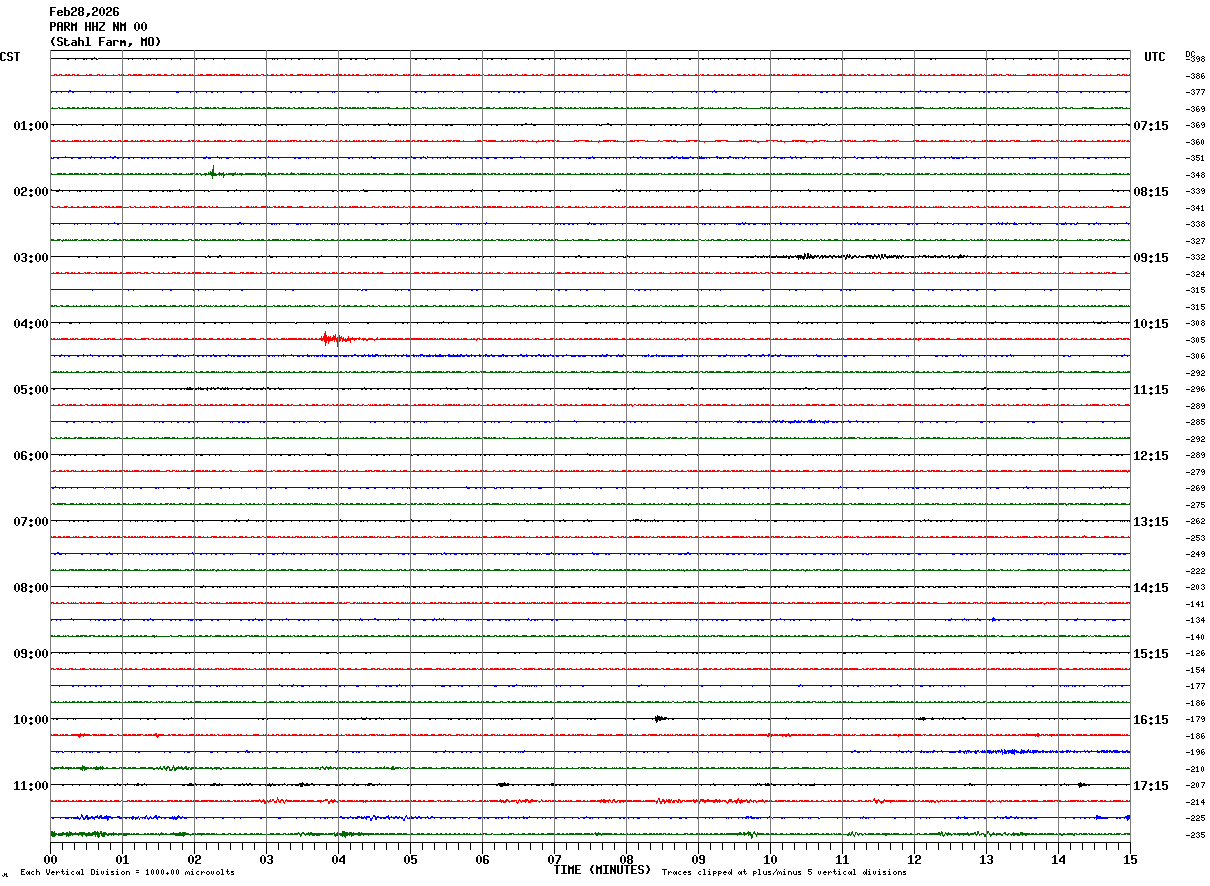
Task: Click the black event burst on 10:00 trace
Action: pyautogui.click(x=659, y=719)
